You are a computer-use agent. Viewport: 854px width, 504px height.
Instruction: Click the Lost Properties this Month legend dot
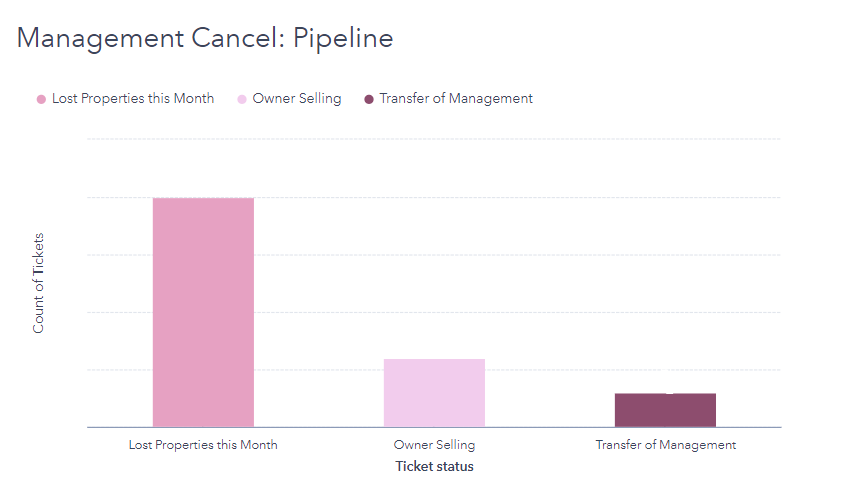[41, 99]
